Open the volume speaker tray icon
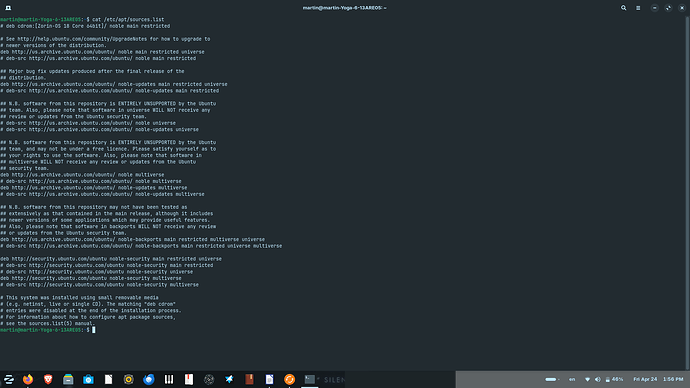The width and height of the screenshot is (690, 388). click(598, 379)
